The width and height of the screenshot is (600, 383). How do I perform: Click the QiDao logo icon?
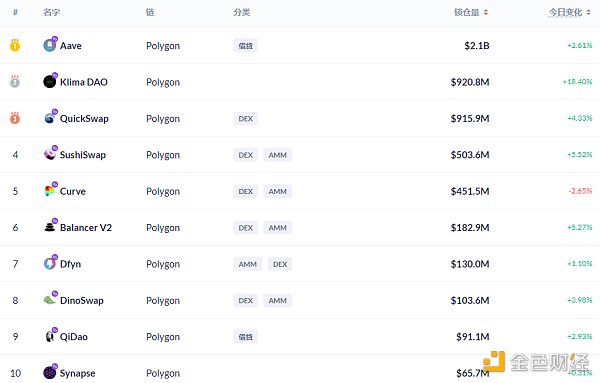click(50, 336)
